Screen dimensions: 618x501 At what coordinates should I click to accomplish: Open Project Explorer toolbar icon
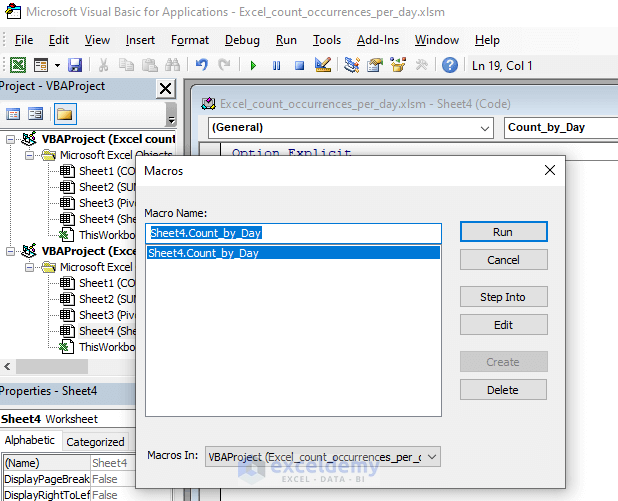point(352,65)
